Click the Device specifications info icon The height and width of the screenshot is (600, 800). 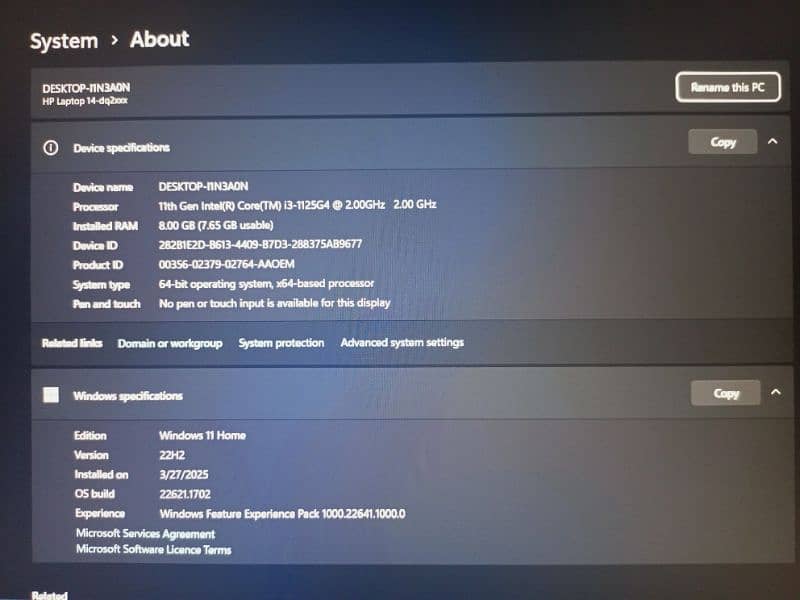(51, 148)
